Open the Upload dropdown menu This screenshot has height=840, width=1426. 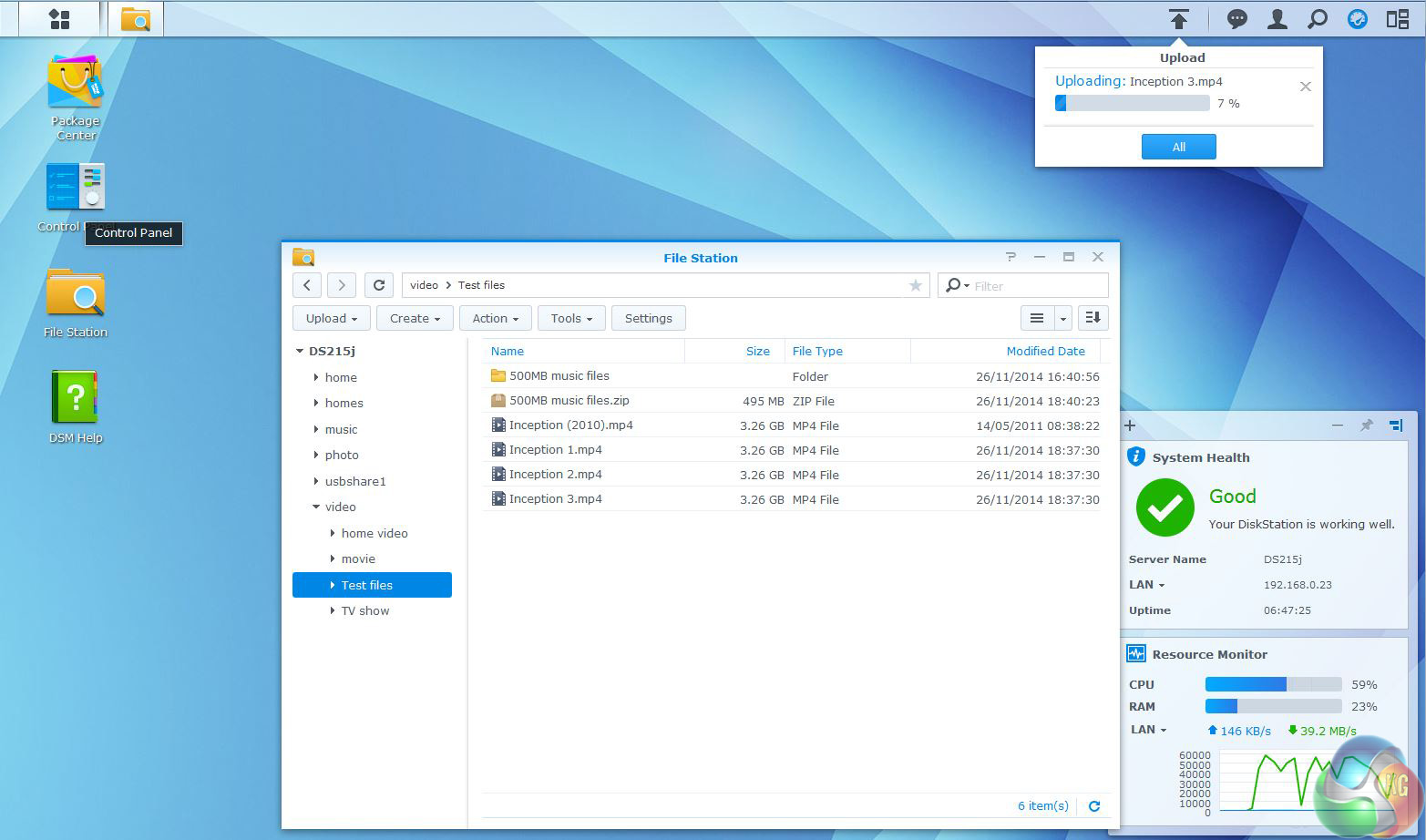(331, 318)
